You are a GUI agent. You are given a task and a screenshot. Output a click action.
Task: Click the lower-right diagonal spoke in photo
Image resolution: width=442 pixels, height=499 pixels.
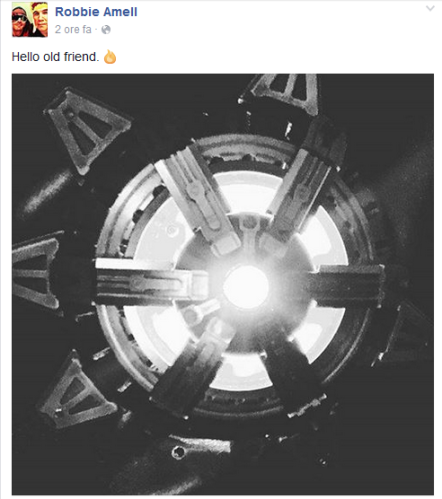click(293, 370)
